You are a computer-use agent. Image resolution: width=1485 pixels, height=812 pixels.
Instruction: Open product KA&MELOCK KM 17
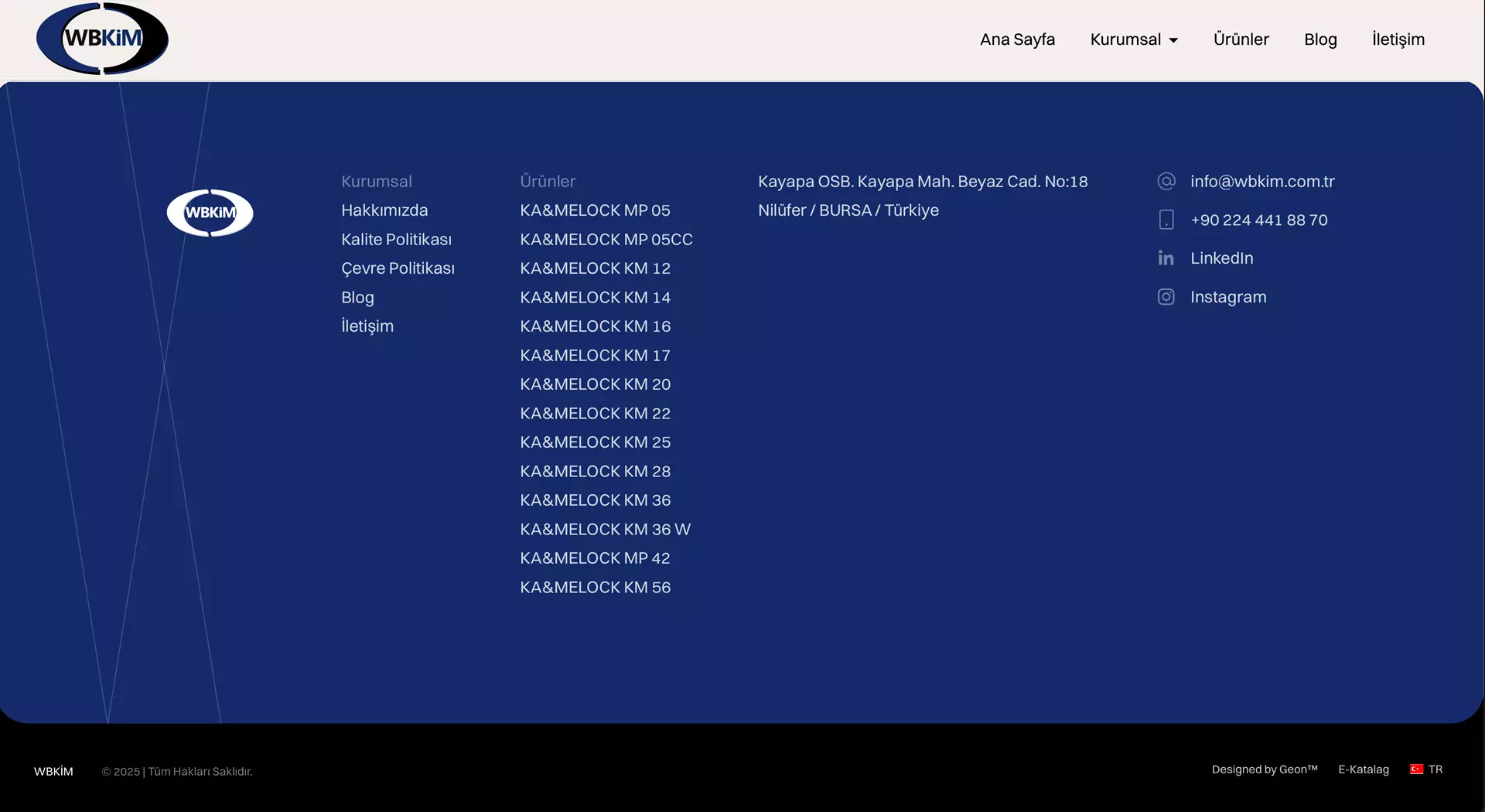(x=595, y=356)
